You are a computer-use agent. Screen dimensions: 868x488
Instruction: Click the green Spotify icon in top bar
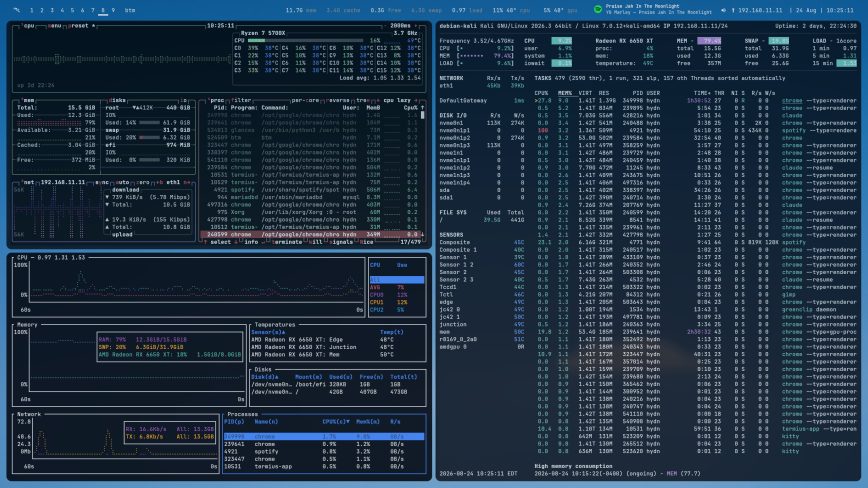click(598, 9)
